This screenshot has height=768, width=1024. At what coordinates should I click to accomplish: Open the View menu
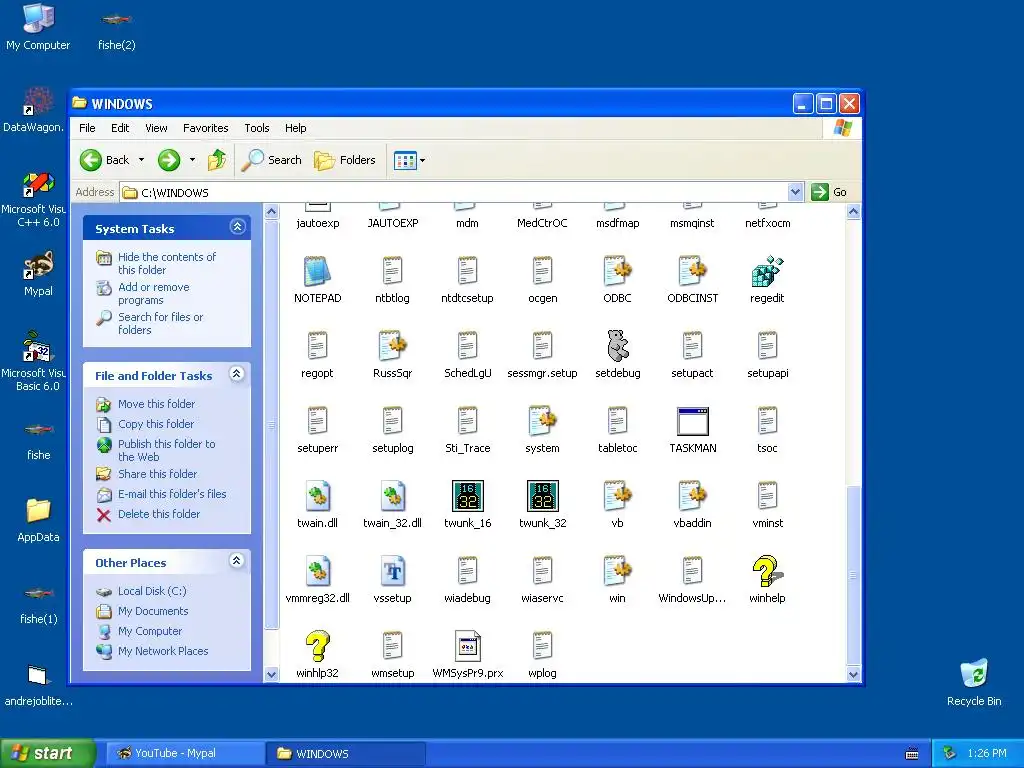click(x=156, y=128)
